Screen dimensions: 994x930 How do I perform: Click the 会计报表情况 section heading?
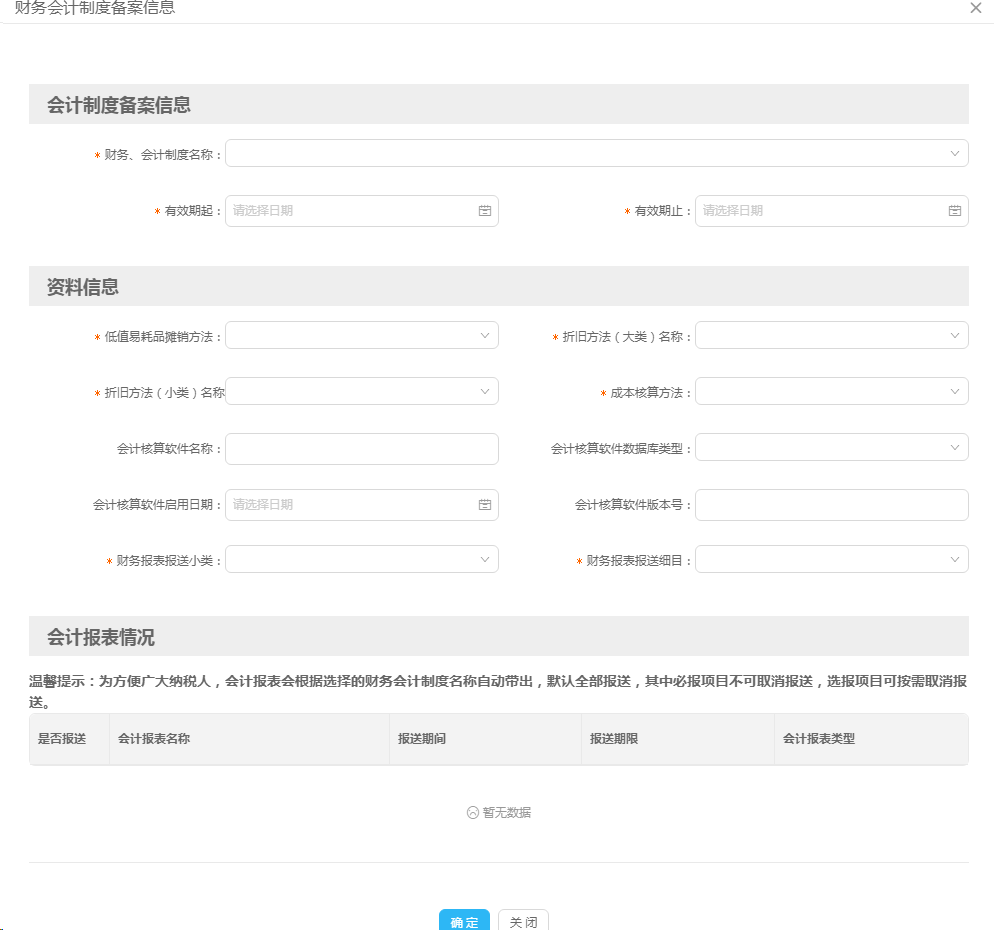coord(101,637)
